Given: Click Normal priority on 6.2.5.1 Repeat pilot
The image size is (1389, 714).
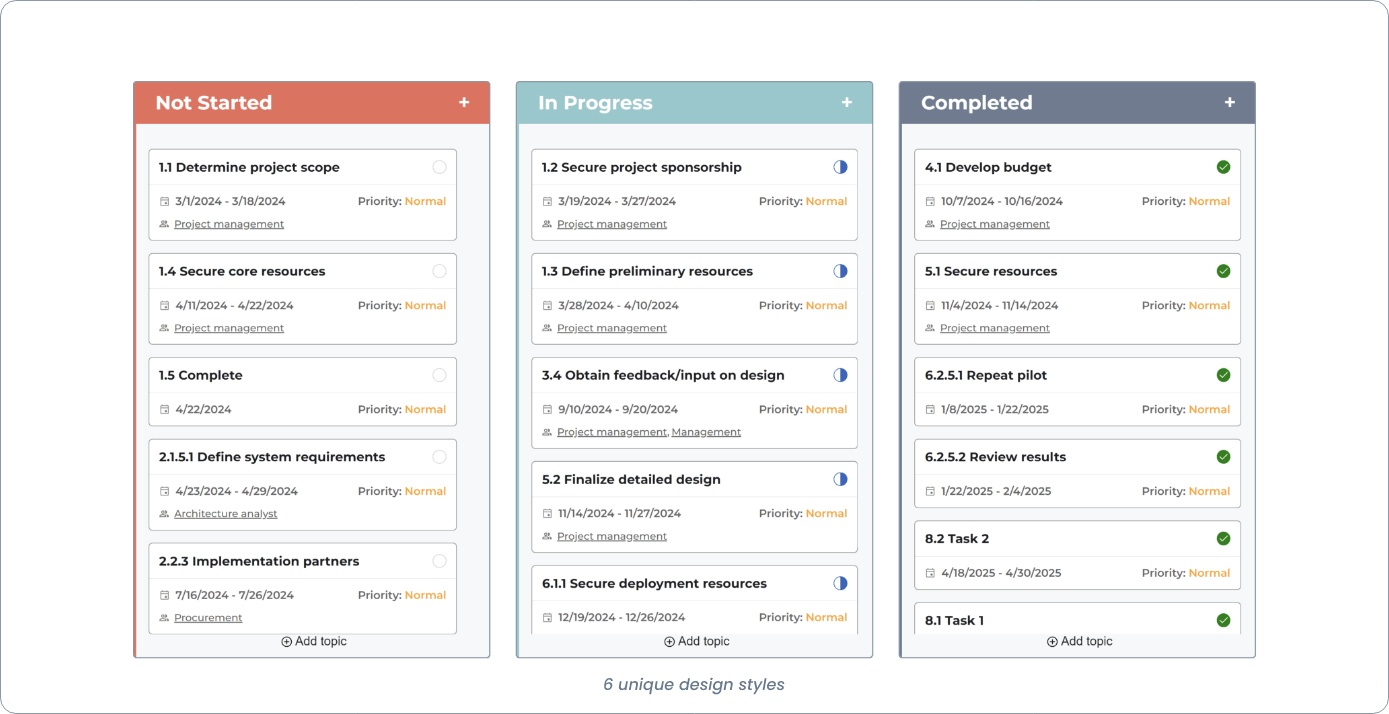Looking at the screenshot, I should (1209, 409).
